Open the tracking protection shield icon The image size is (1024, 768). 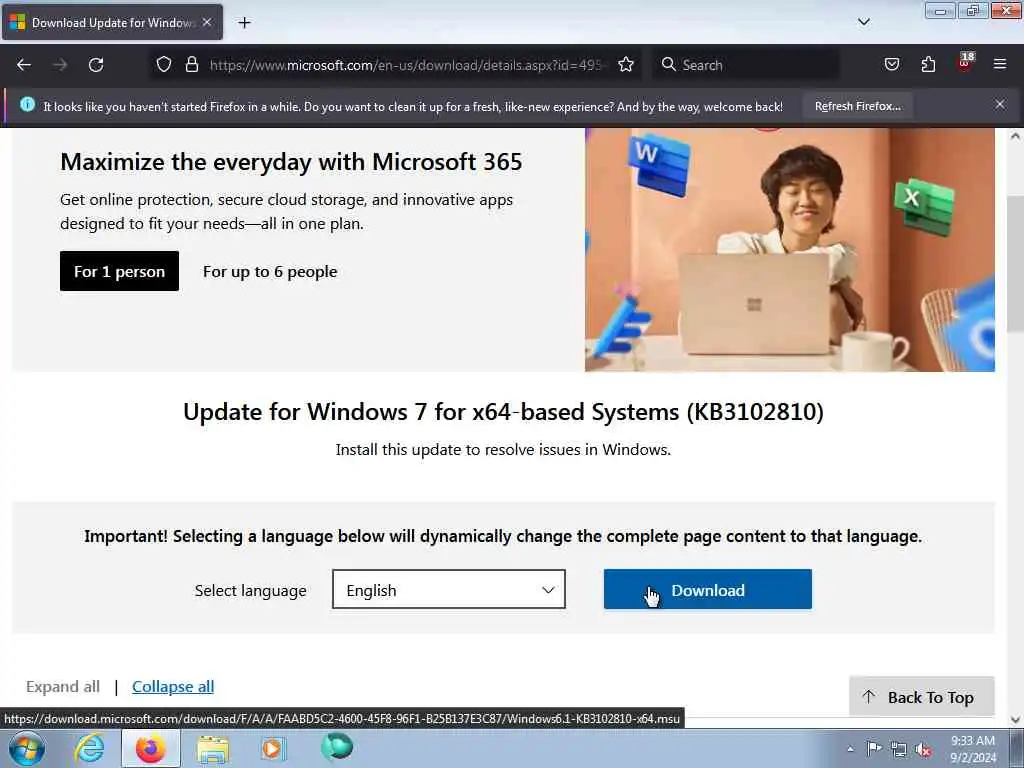(164, 65)
